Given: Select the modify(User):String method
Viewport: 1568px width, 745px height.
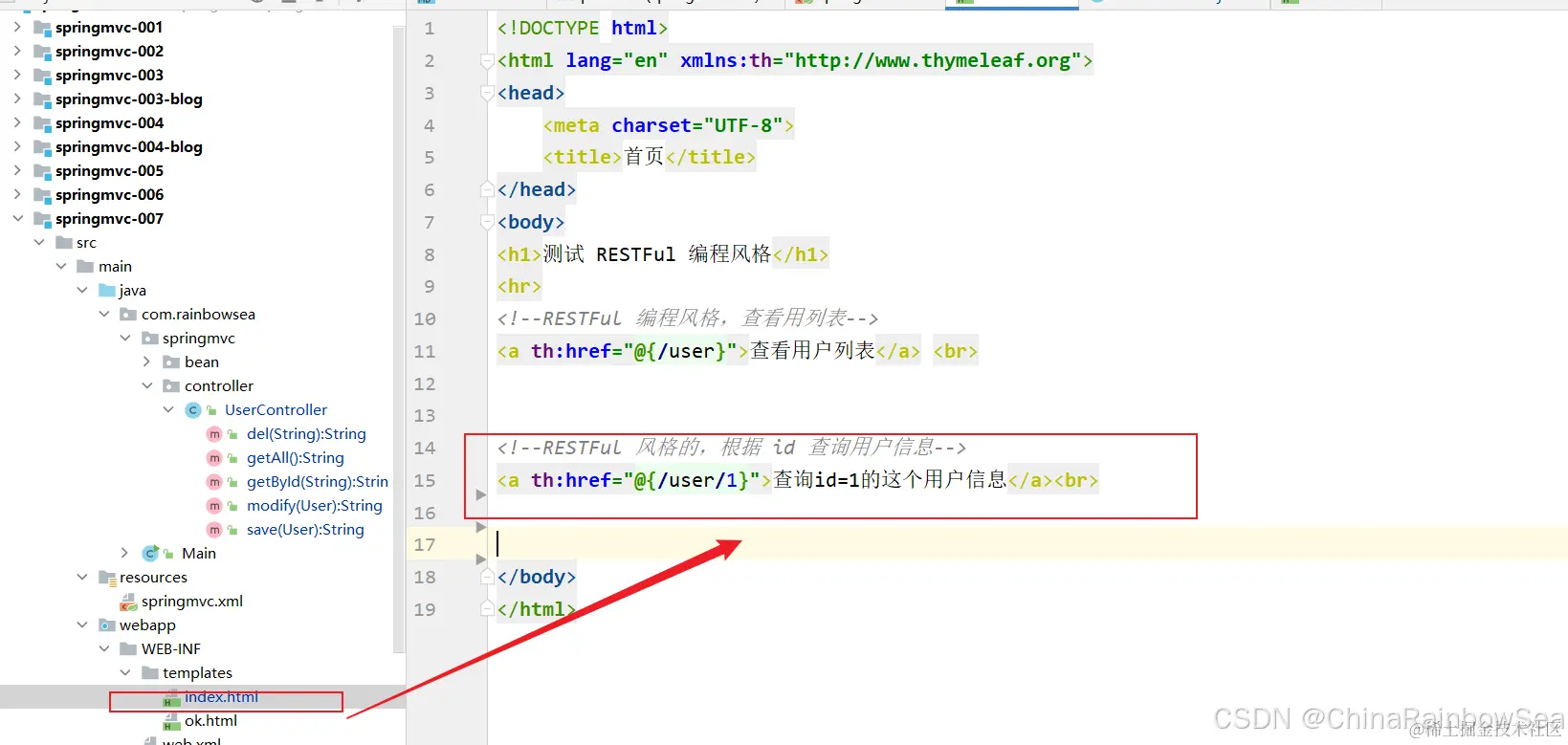Looking at the screenshot, I should click(x=315, y=505).
